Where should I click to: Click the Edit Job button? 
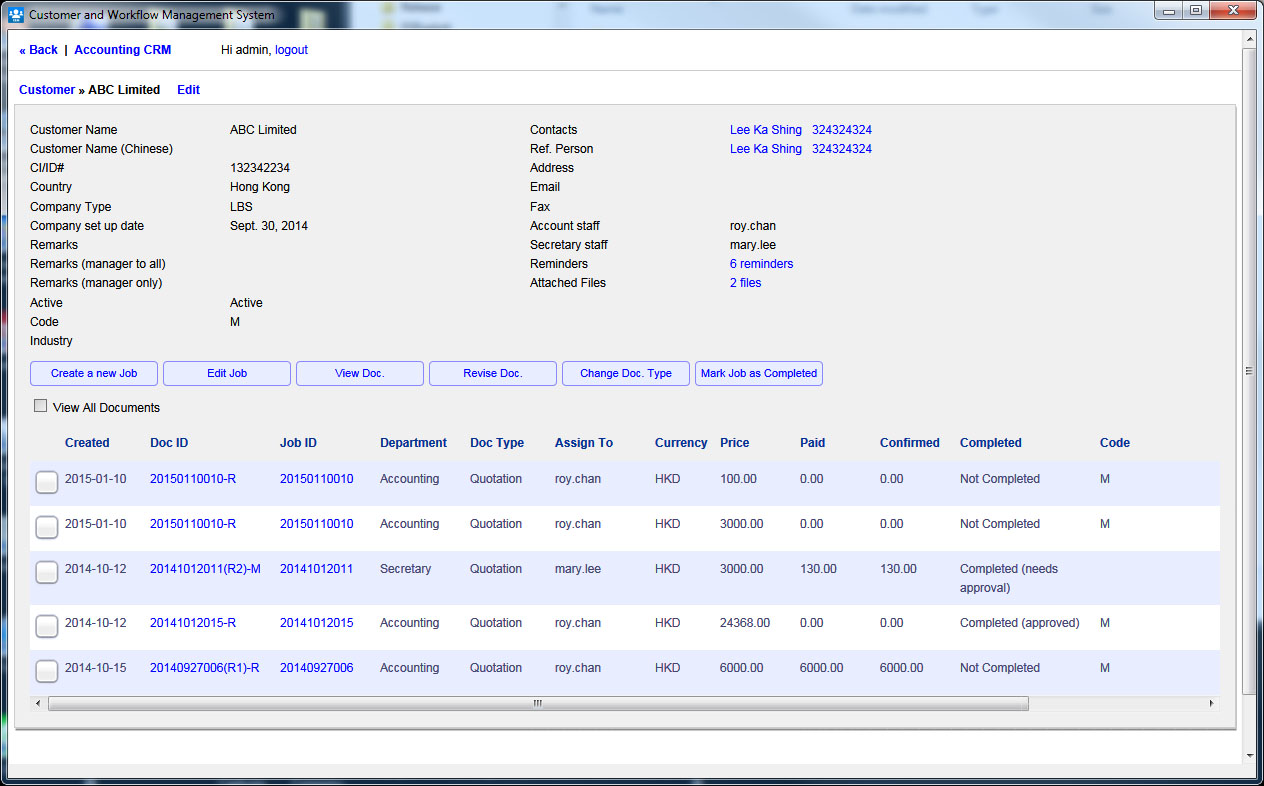[x=227, y=373]
